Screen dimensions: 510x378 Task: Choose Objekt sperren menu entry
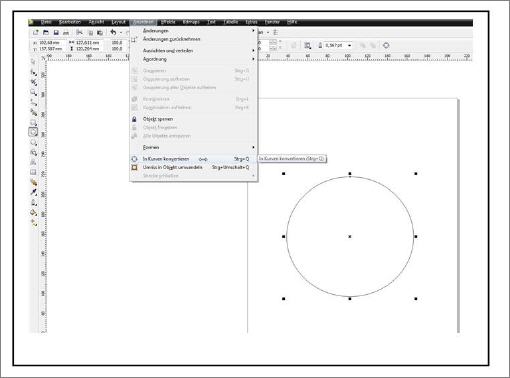tap(193, 119)
